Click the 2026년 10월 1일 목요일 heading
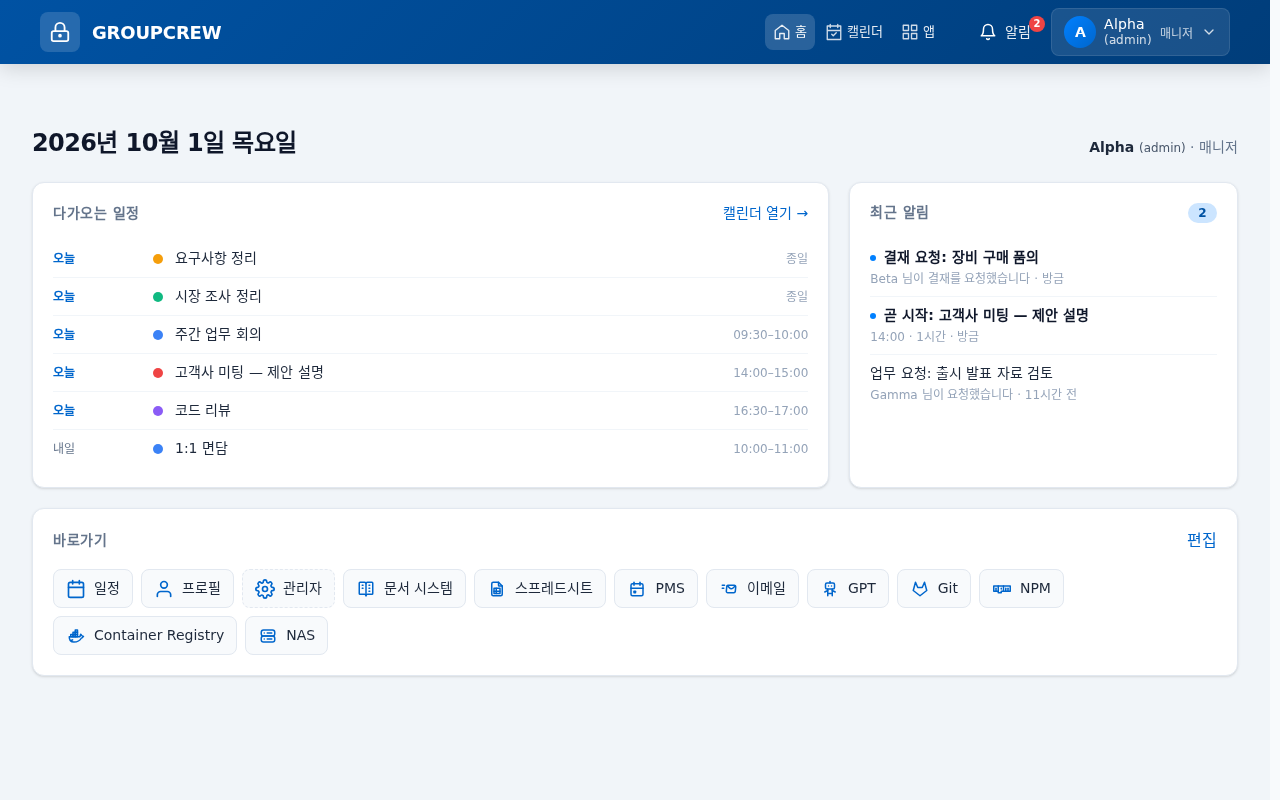This screenshot has width=1280, height=800. click(x=164, y=143)
